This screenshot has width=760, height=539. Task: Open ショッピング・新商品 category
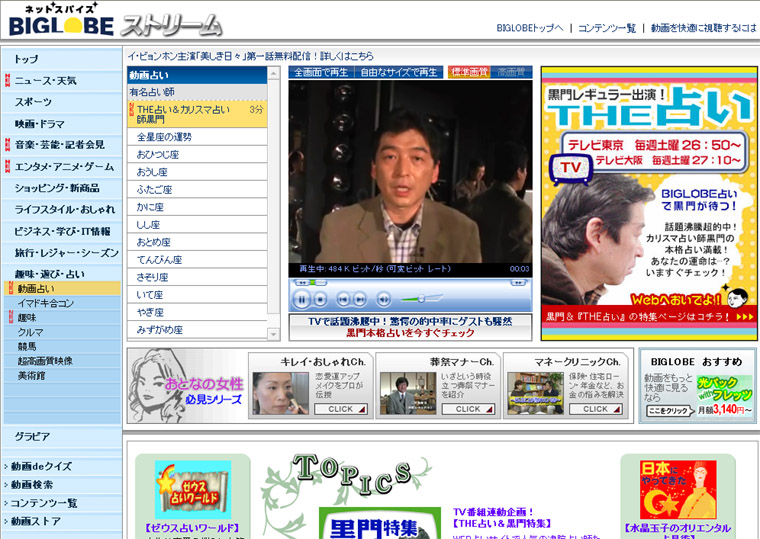62,188
